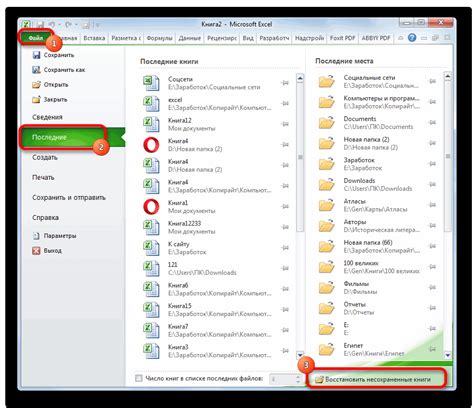Open the Формулы tab

159,38
